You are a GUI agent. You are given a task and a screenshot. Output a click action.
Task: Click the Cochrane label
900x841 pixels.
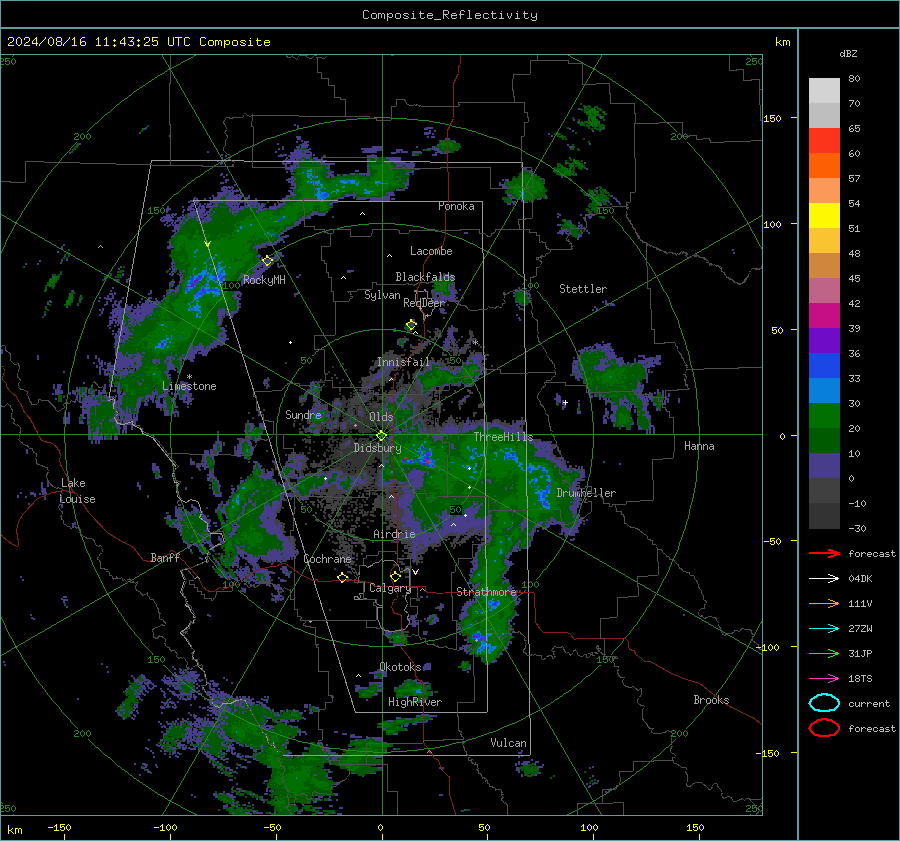click(x=327, y=559)
